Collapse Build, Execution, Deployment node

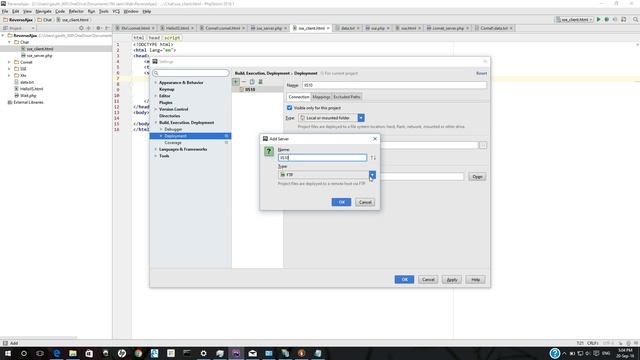[x=156, y=122]
